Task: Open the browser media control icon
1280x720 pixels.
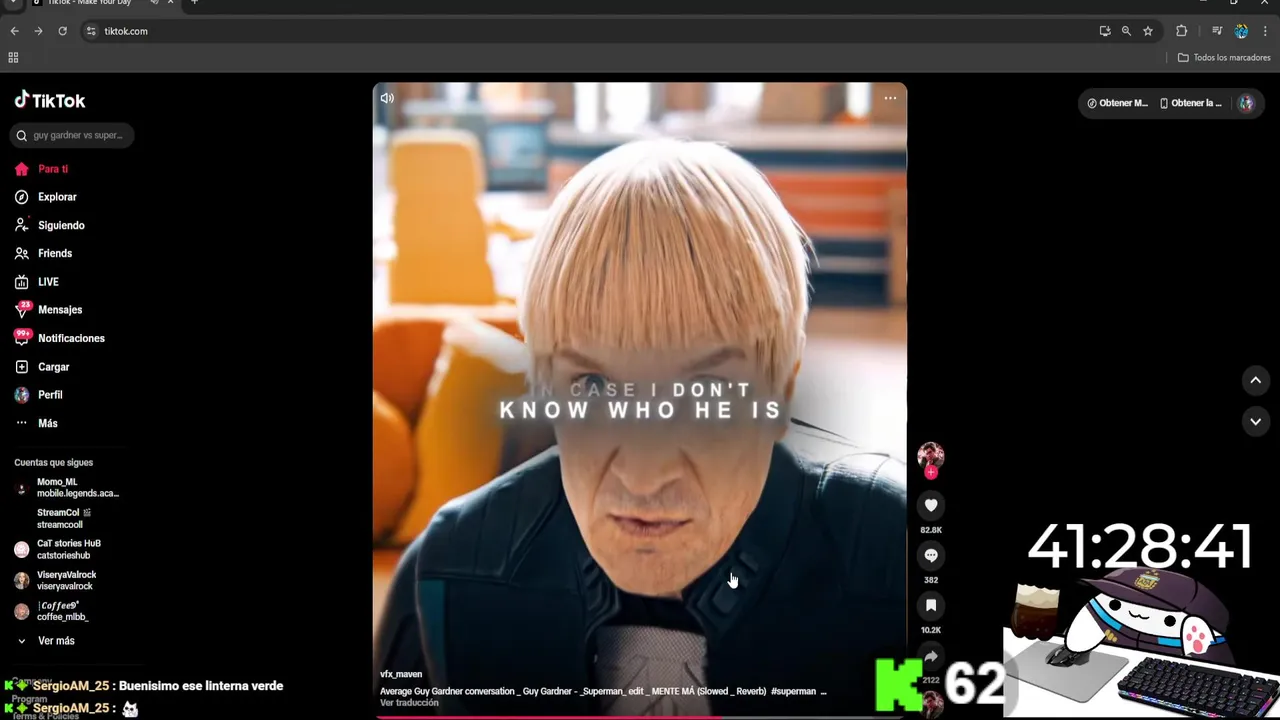Action: point(1217,31)
